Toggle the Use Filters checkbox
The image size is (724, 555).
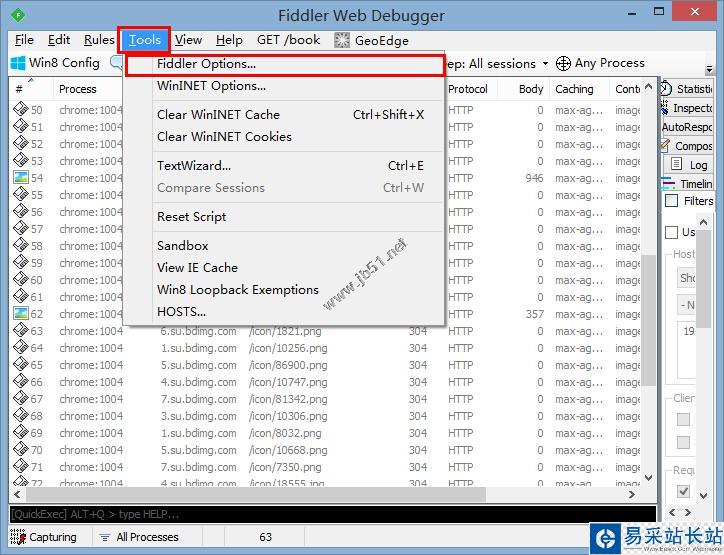pyautogui.click(x=671, y=232)
